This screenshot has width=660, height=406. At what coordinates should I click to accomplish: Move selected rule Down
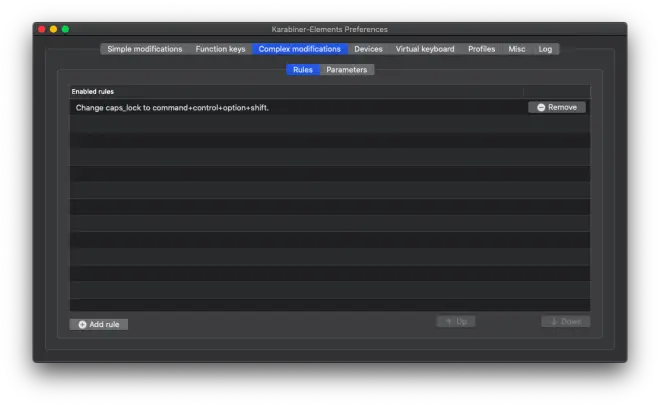pyautogui.click(x=566, y=321)
